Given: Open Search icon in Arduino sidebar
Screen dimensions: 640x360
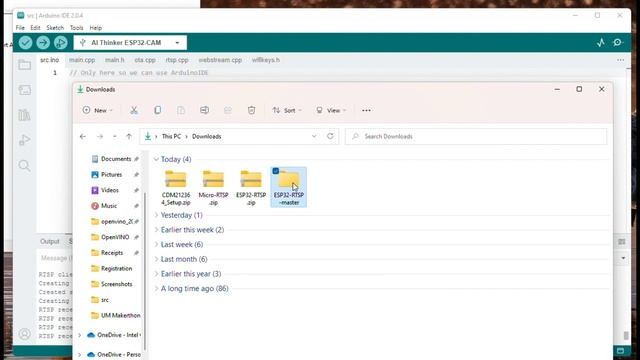Looking at the screenshot, I should [x=24, y=165].
